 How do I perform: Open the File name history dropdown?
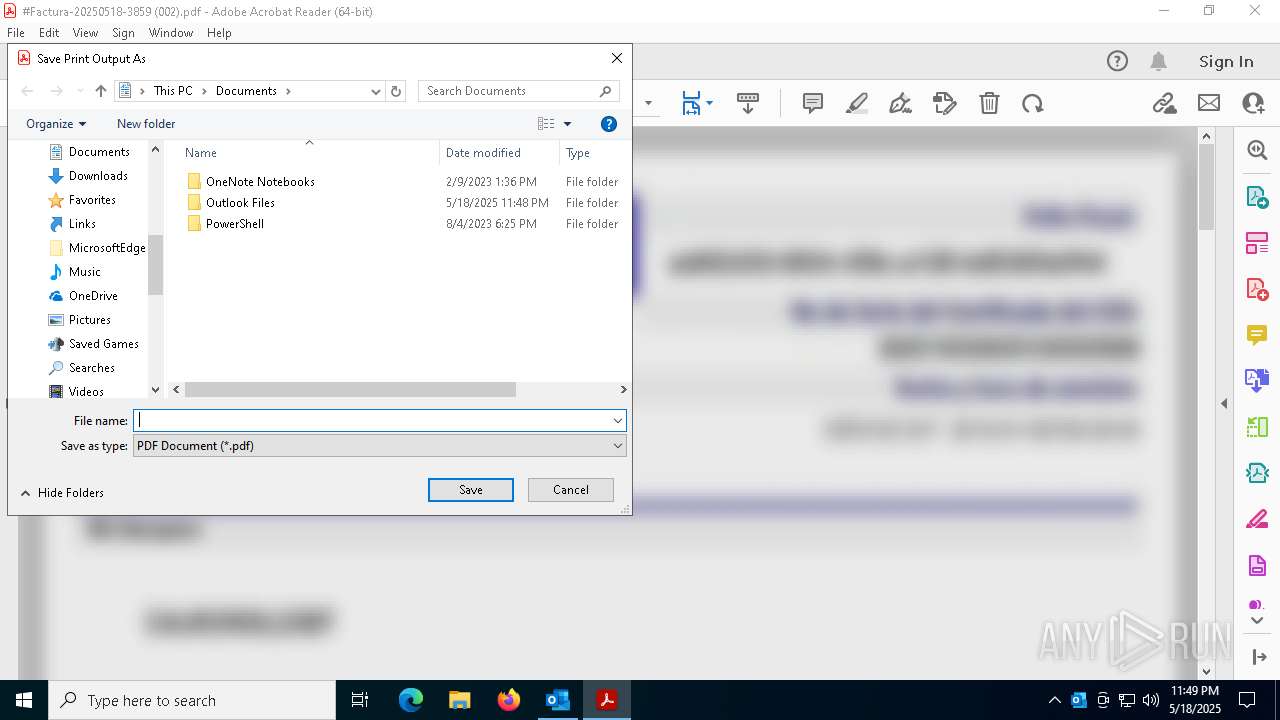coord(617,421)
